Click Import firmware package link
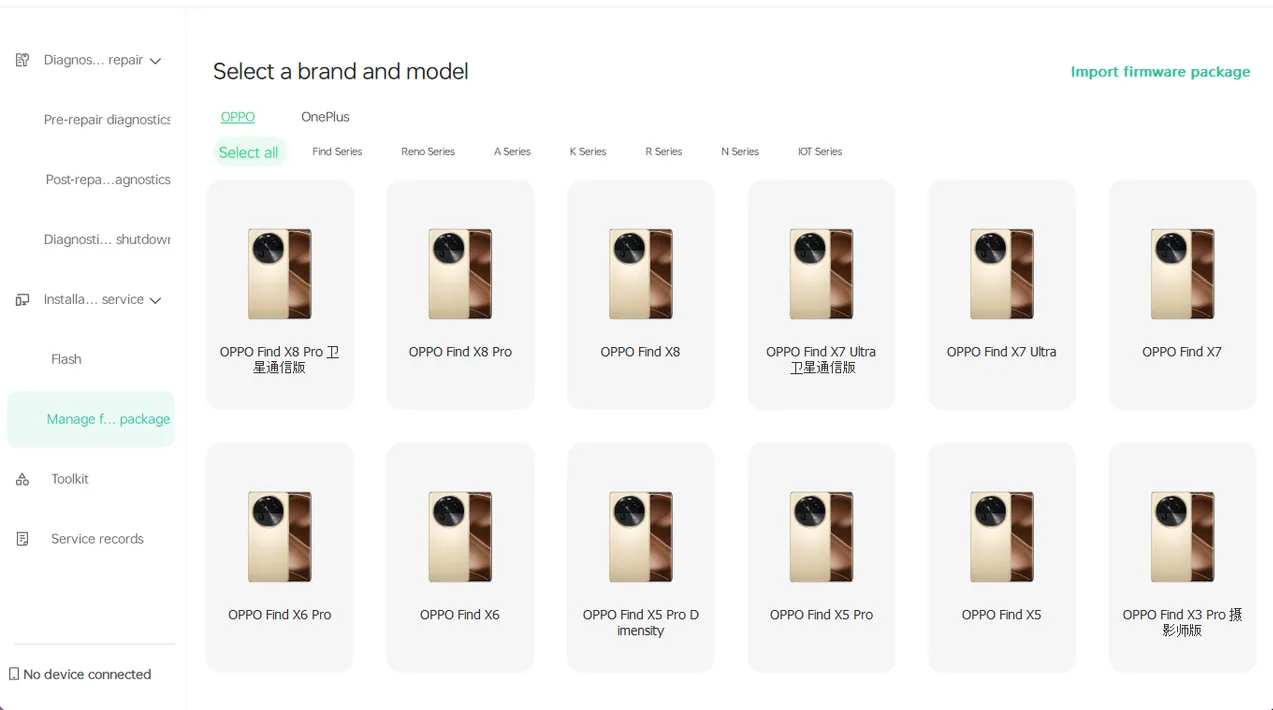Screen dimensions: 1273x710 click(x=1160, y=72)
